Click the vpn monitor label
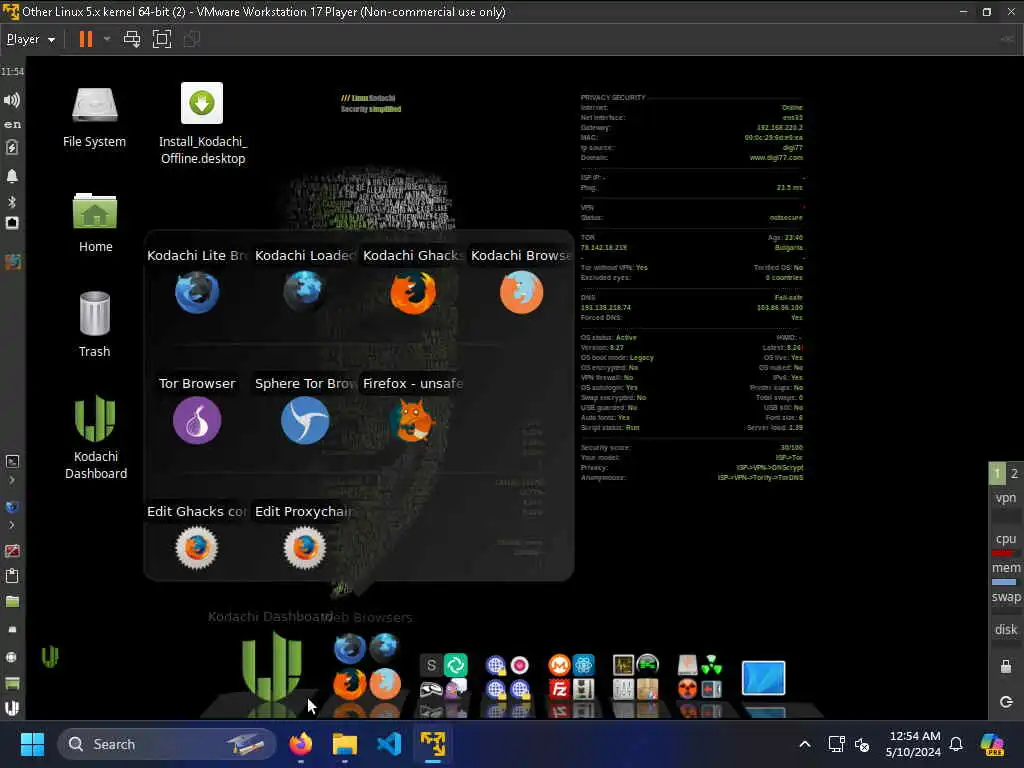This screenshot has width=1024, height=768. pos(1006,498)
